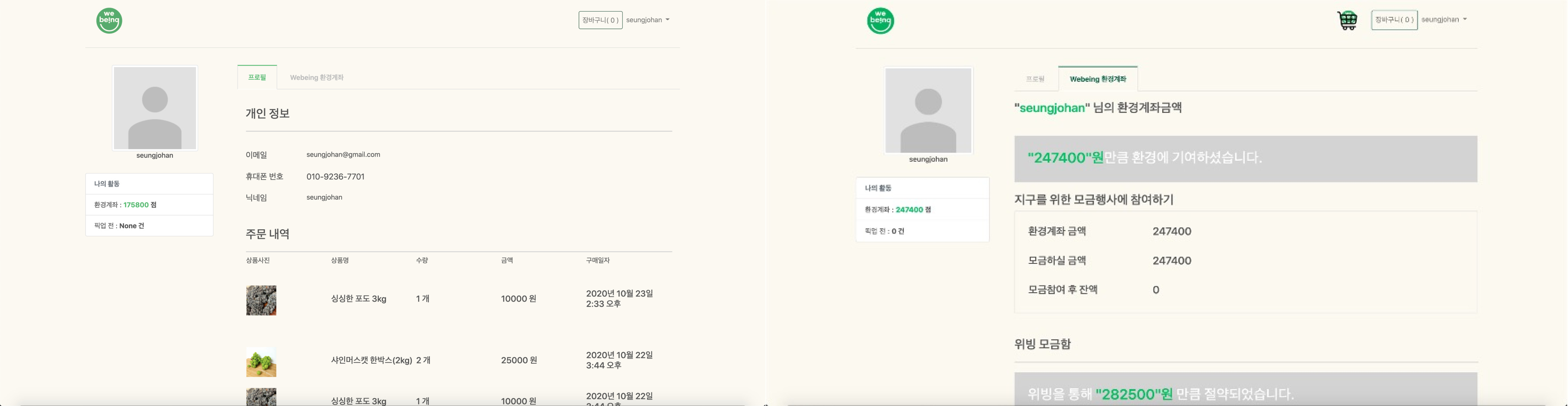
Task: Click the Webeing logo on left page
Action: coord(109,21)
